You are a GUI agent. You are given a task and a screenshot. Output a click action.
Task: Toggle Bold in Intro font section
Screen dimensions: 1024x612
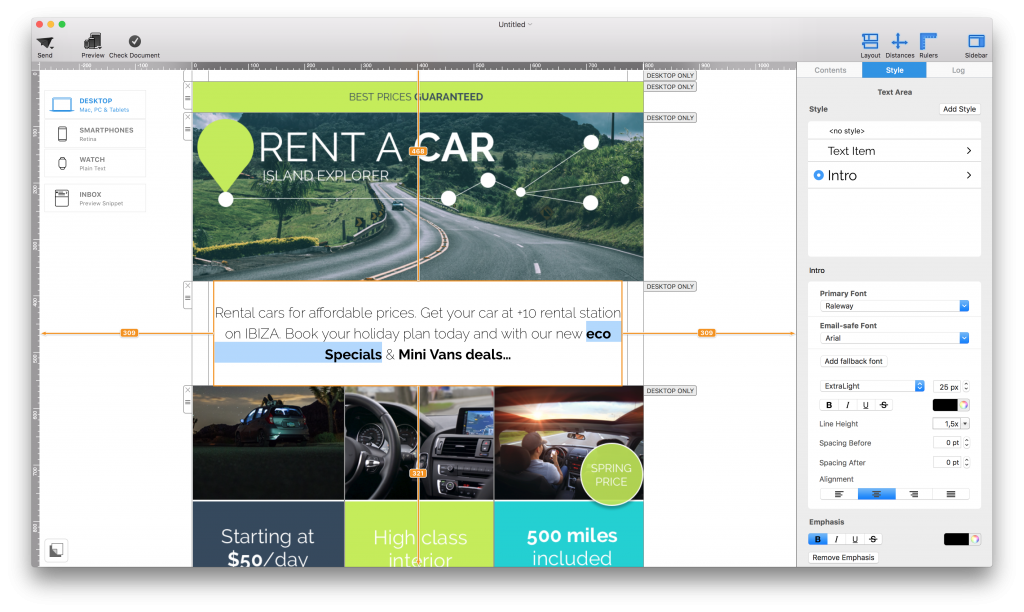829,405
